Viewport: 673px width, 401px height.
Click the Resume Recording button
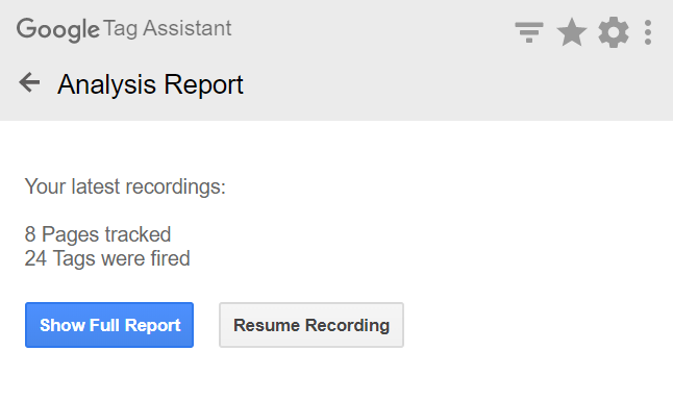[x=311, y=325]
